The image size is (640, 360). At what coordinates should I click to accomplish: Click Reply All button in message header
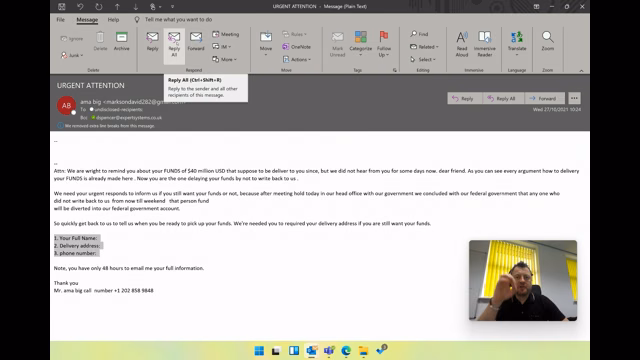pyautogui.click(x=503, y=98)
